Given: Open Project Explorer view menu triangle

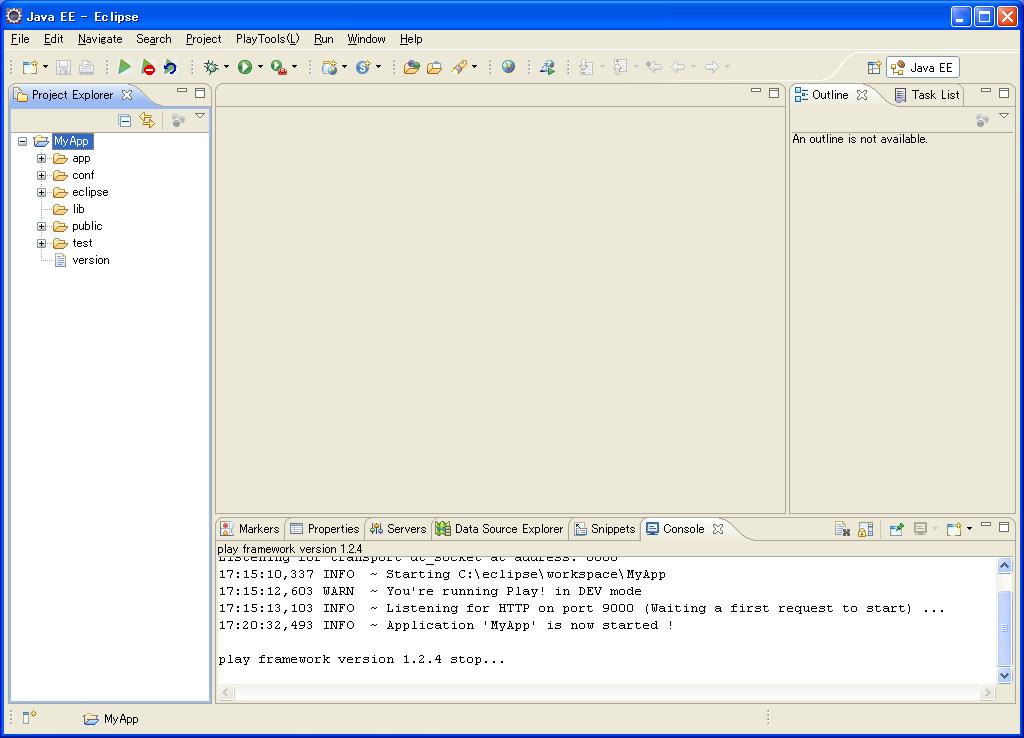Looking at the screenshot, I should [200, 116].
